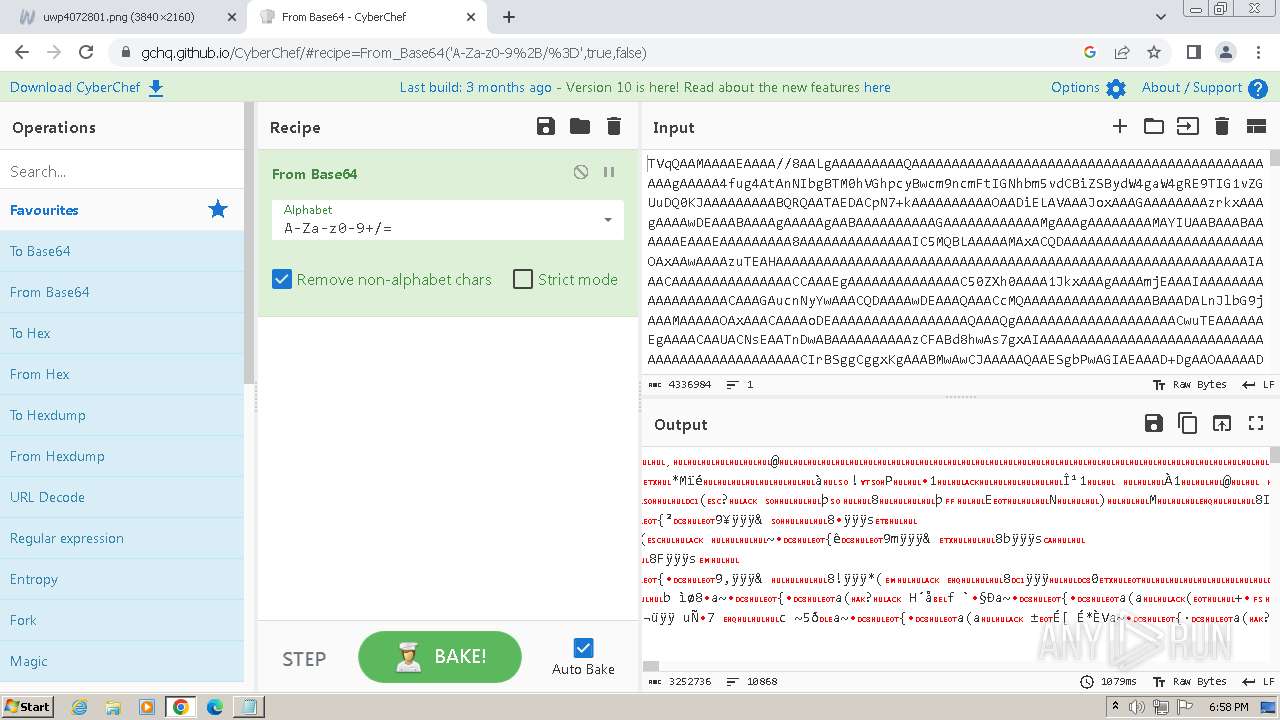1280x720 pixels.
Task: Reload the browser page
Action: coord(86,53)
